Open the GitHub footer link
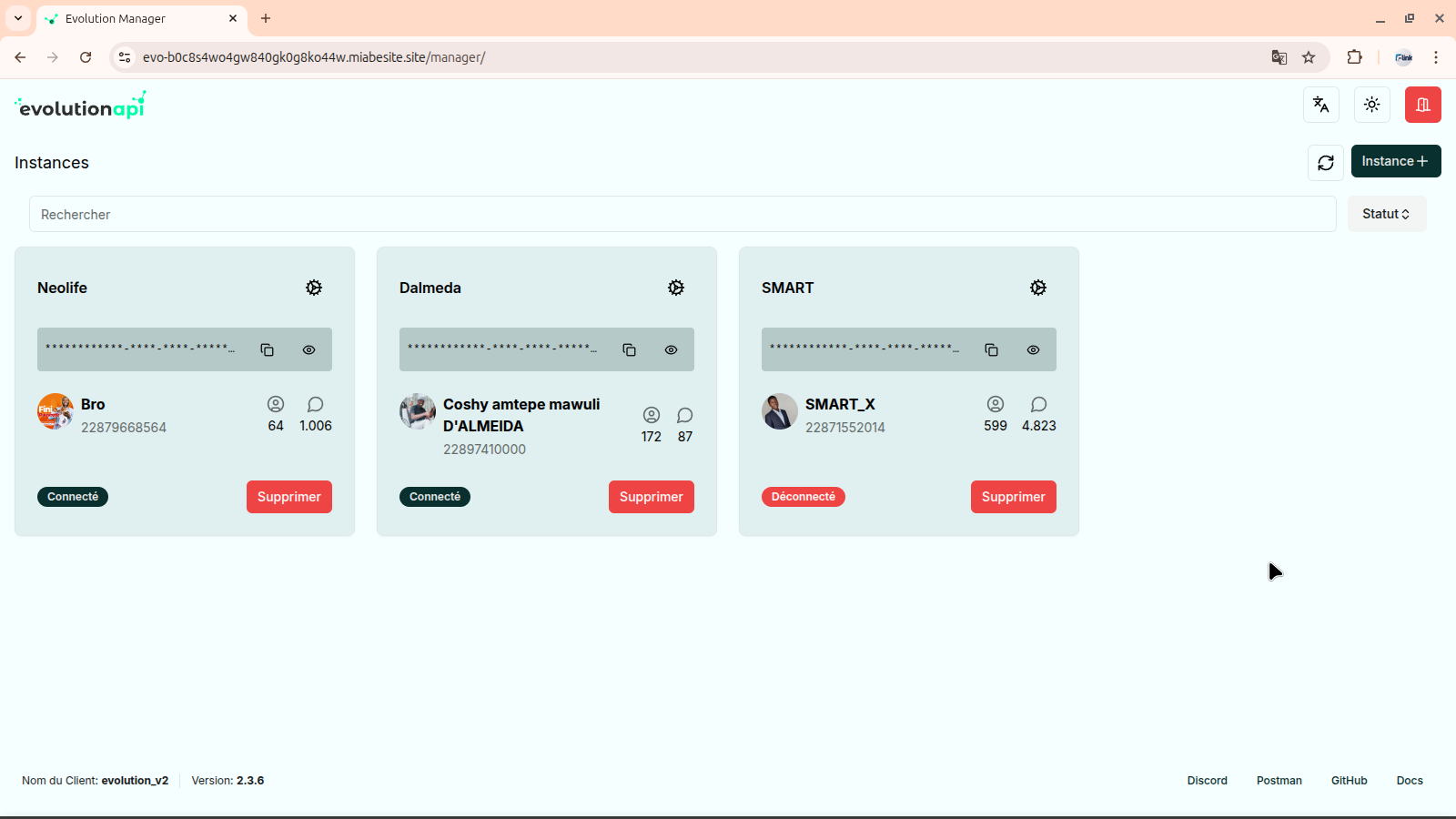 [x=1349, y=781]
